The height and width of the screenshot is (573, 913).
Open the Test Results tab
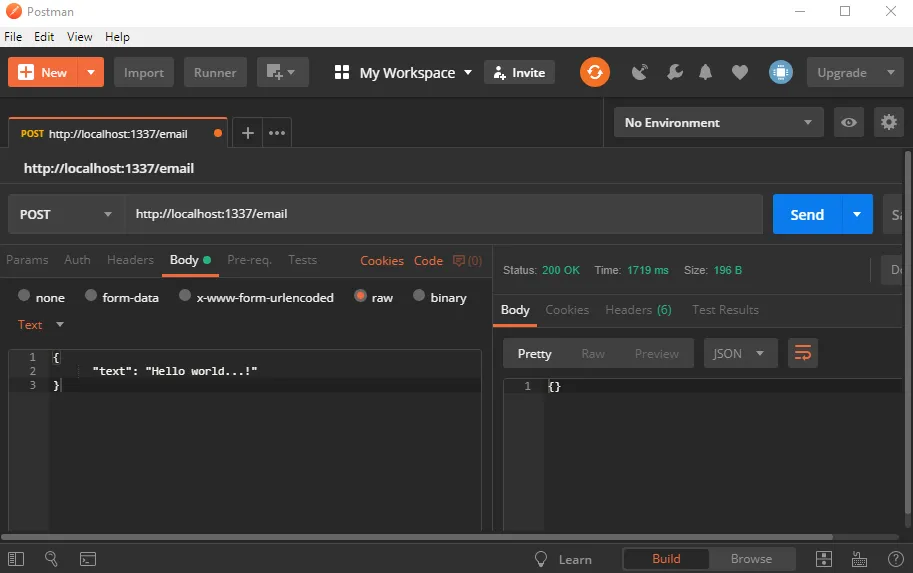click(x=725, y=310)
